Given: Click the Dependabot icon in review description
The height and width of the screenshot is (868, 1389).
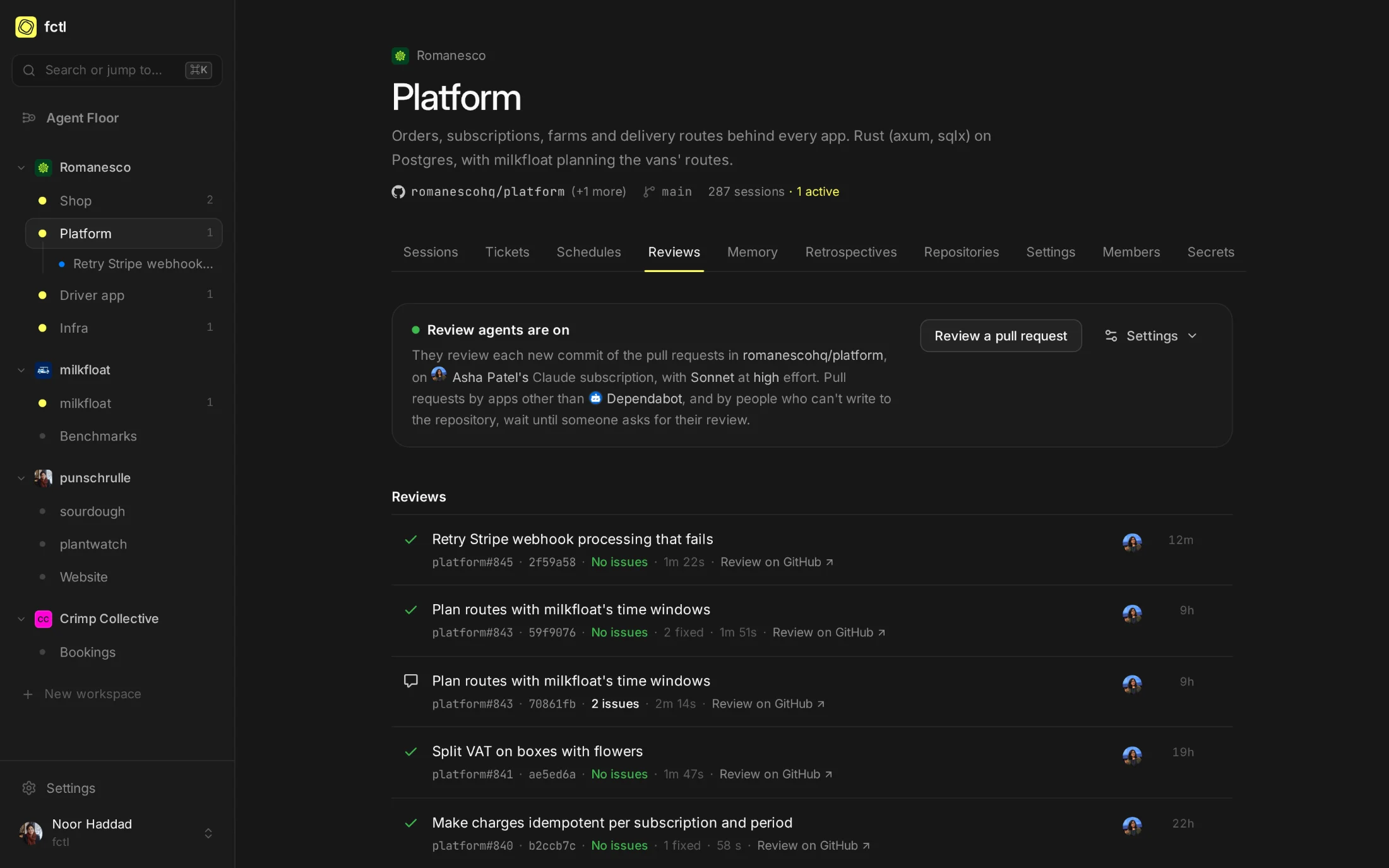Looking at the screenshot, I should pyautogui.click(x=595, y=398).
